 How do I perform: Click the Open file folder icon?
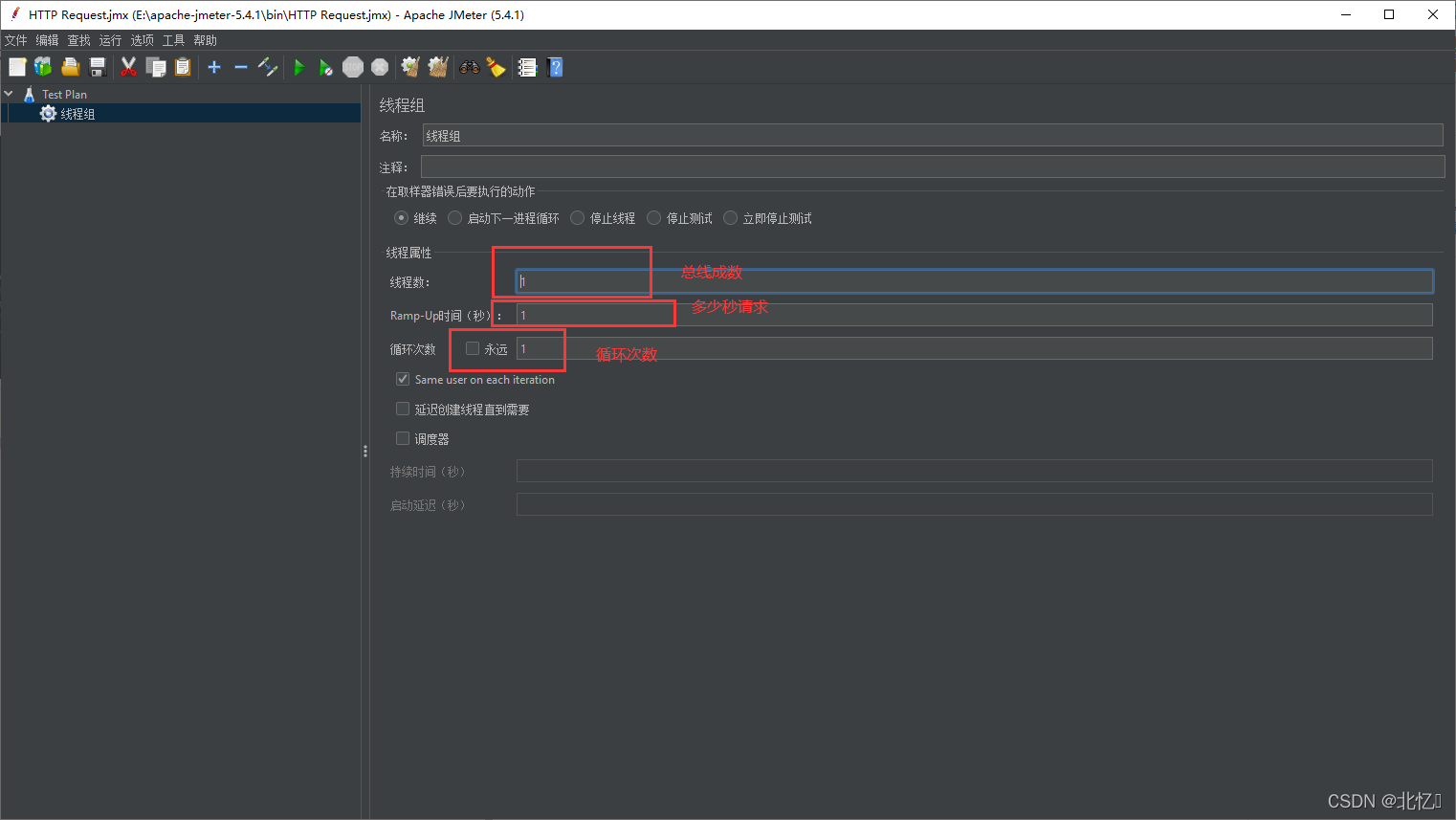70,67
